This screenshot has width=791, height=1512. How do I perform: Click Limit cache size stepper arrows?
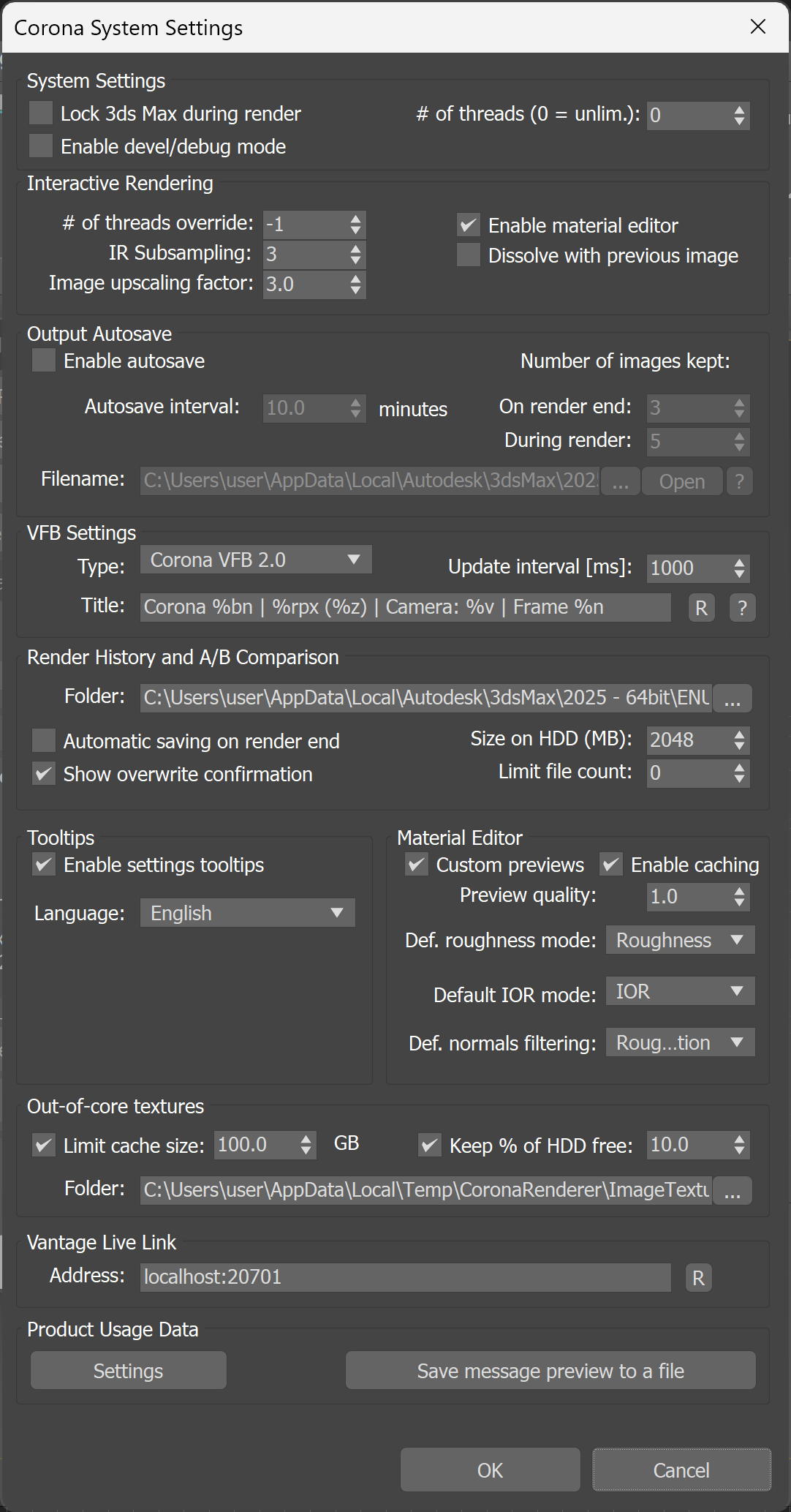point(306,1145)
